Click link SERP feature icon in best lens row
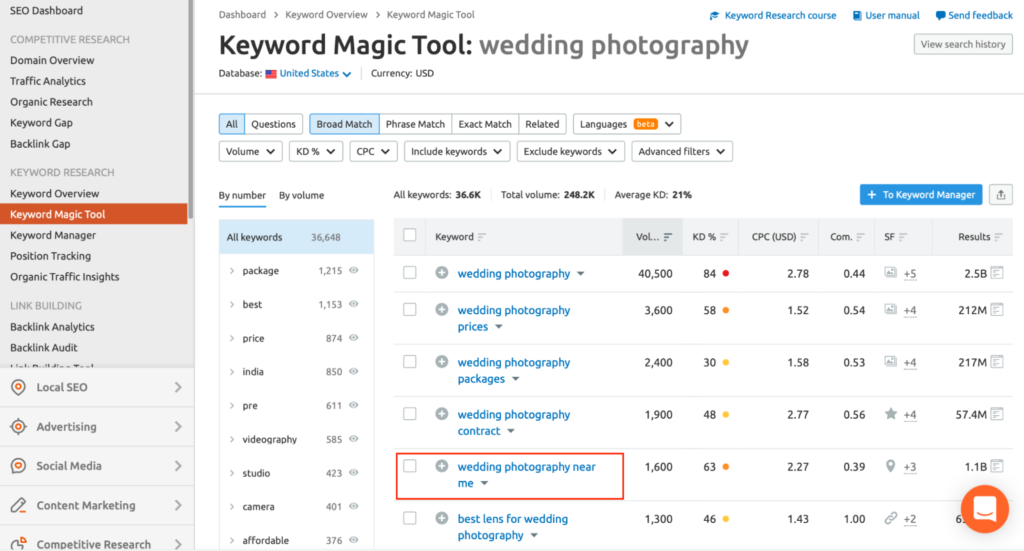This screenshot has height=551, width=1024. click(890, 518)
